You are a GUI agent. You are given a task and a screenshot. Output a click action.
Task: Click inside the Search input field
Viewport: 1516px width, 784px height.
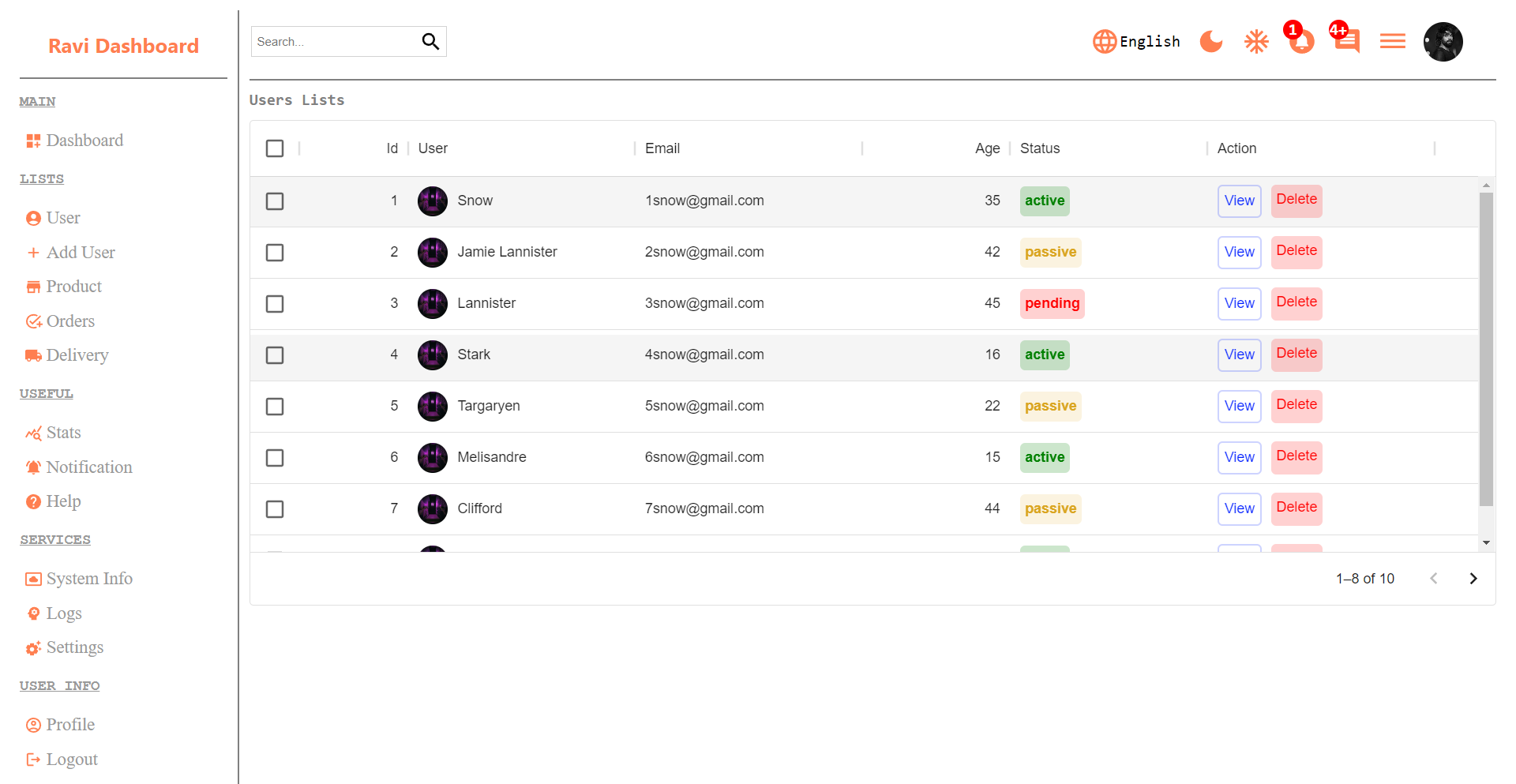point(332,41)
